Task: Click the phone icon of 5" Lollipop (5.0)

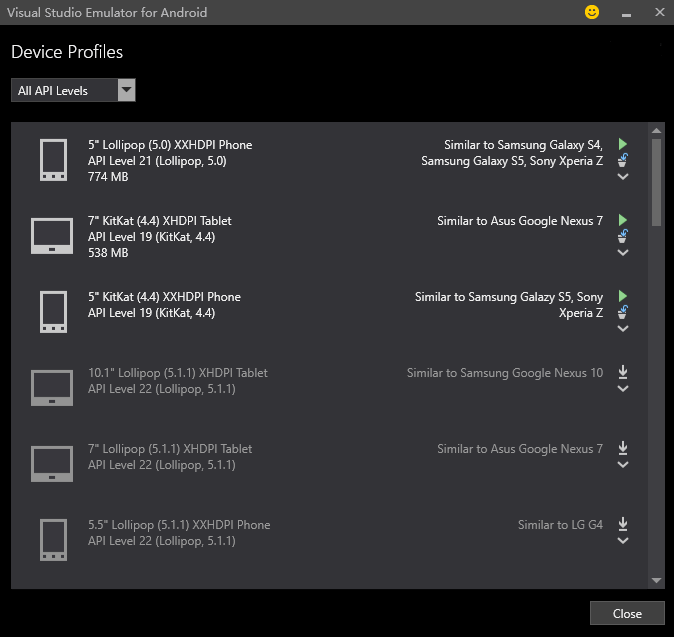Action: 53,160
